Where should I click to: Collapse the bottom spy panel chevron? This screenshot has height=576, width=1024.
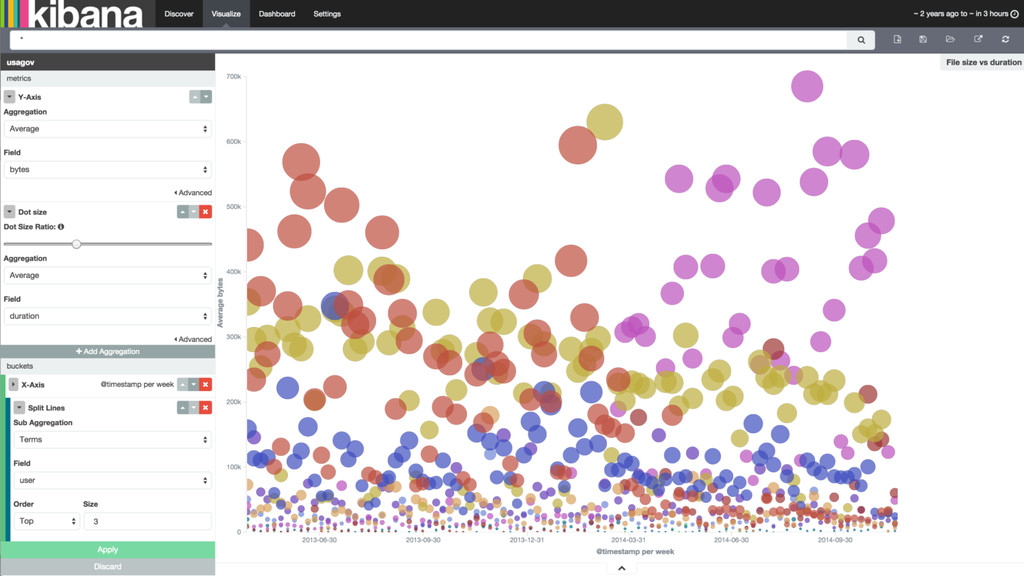click(x=622, y=568)
